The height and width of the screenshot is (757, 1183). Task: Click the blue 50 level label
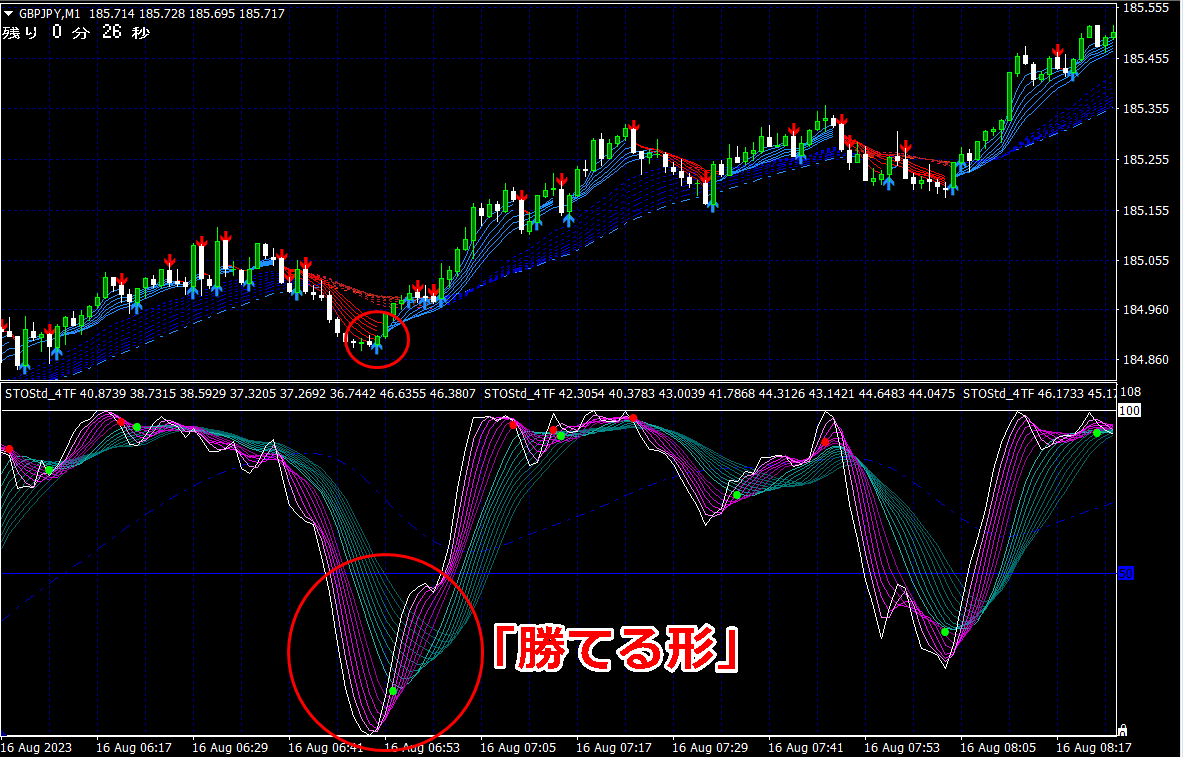[x=1126, y=574]
